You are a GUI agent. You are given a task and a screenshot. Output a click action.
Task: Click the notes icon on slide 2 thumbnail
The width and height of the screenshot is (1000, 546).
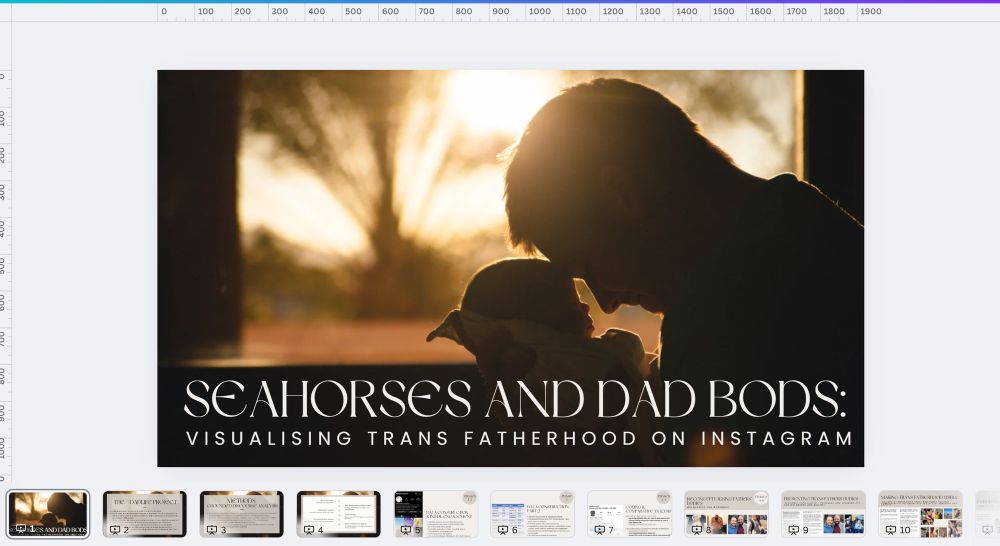coord(115,529)
